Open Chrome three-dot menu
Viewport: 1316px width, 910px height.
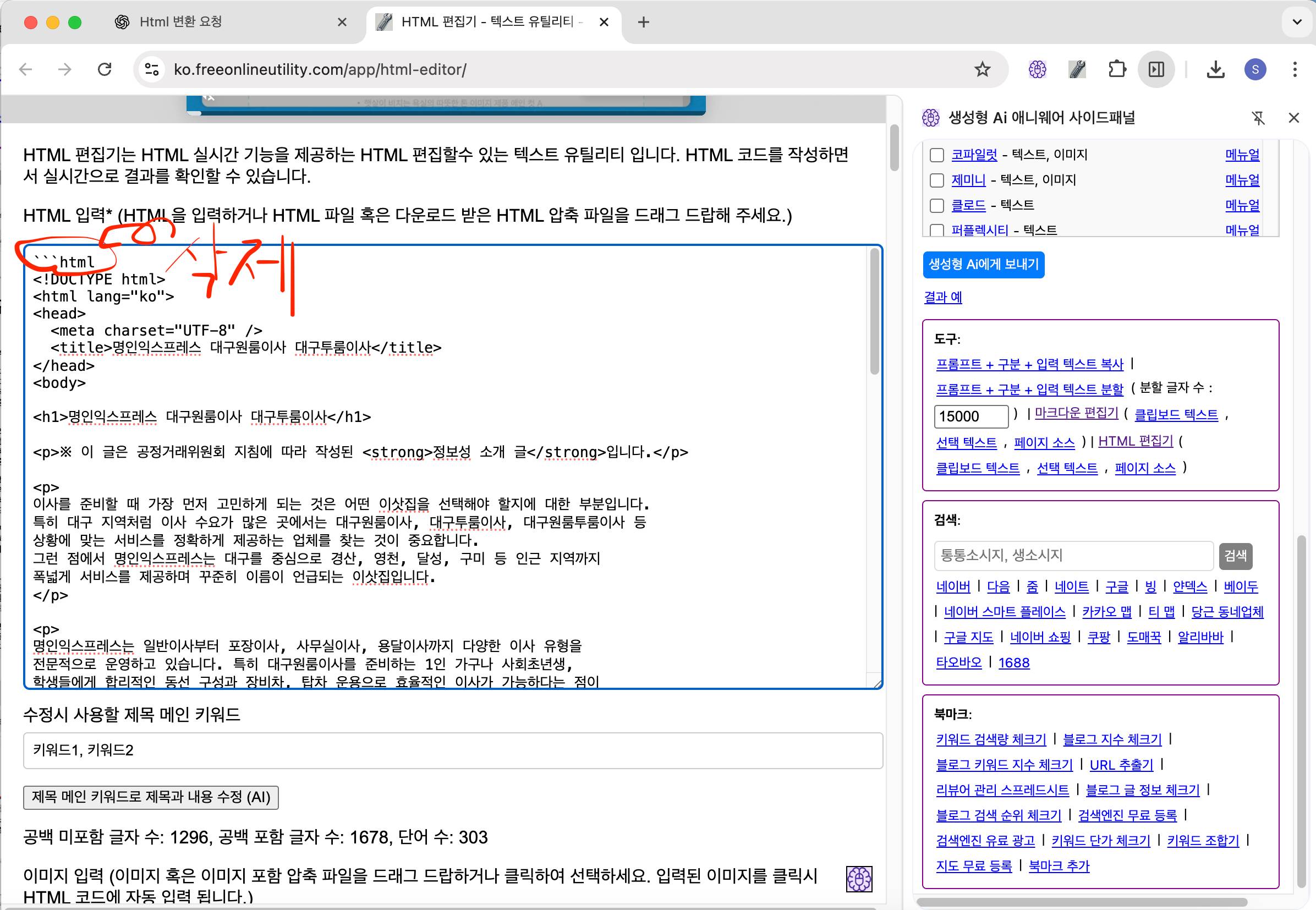click(1295, 69)
